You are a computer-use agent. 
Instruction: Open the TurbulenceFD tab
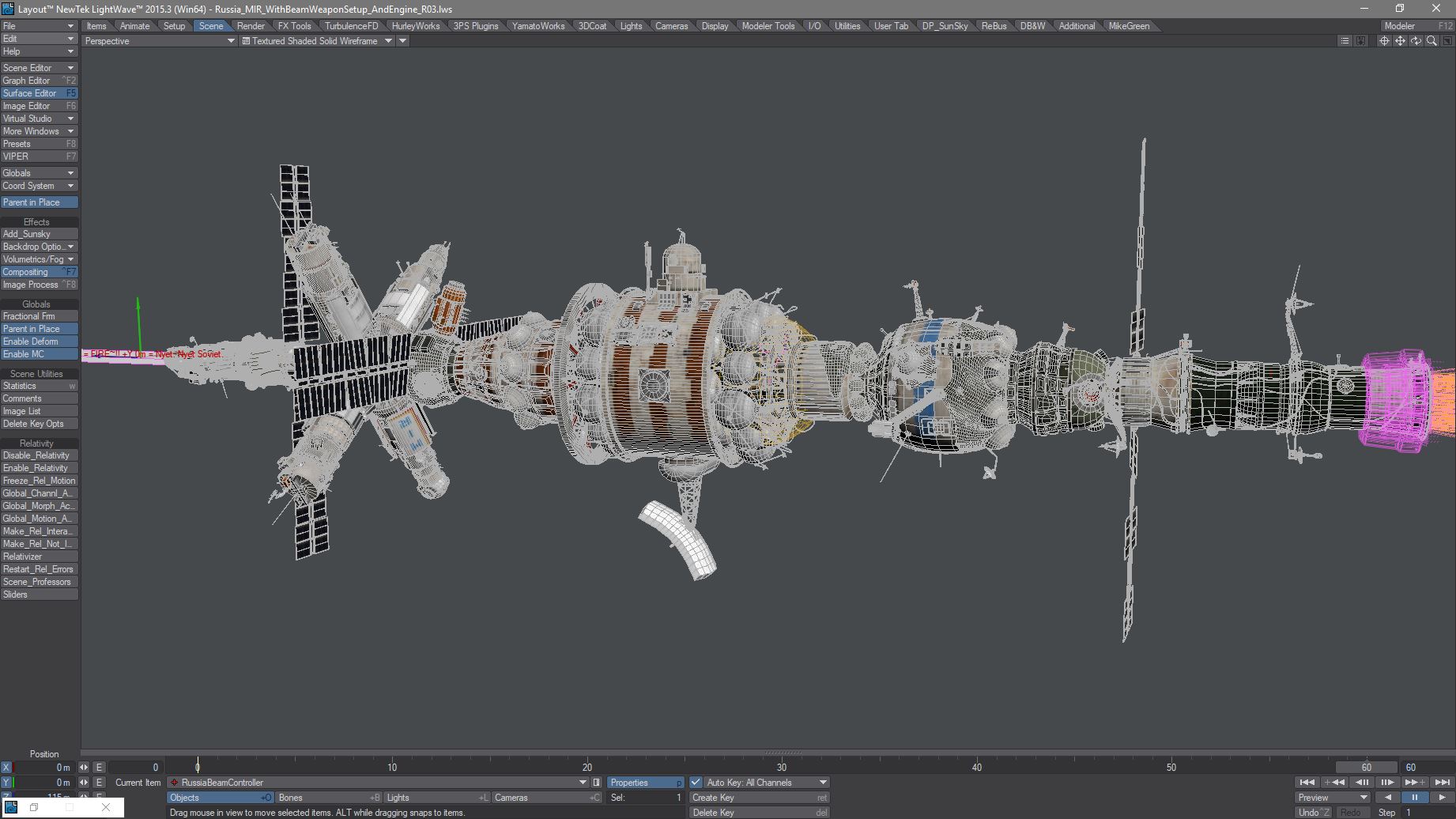pos(351,26)
